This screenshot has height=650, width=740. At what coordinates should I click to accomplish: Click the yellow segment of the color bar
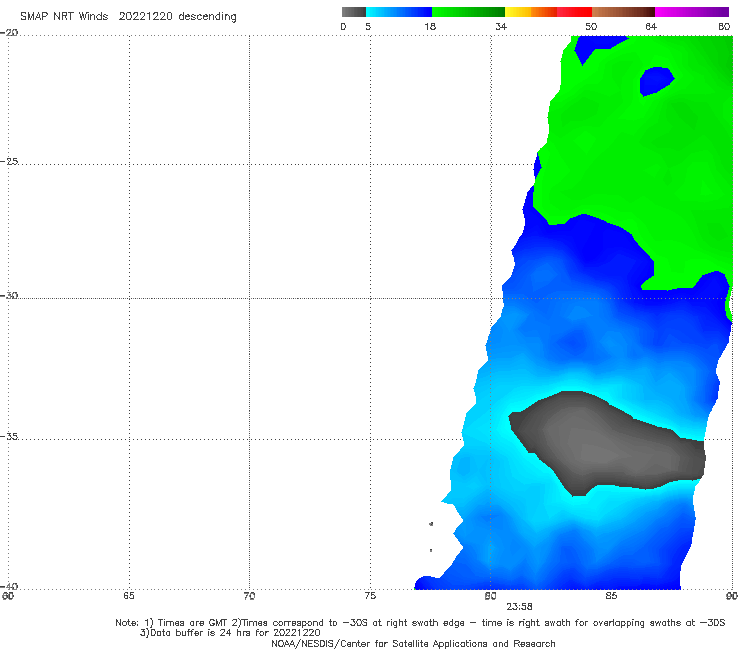click(x=518, y=12)
